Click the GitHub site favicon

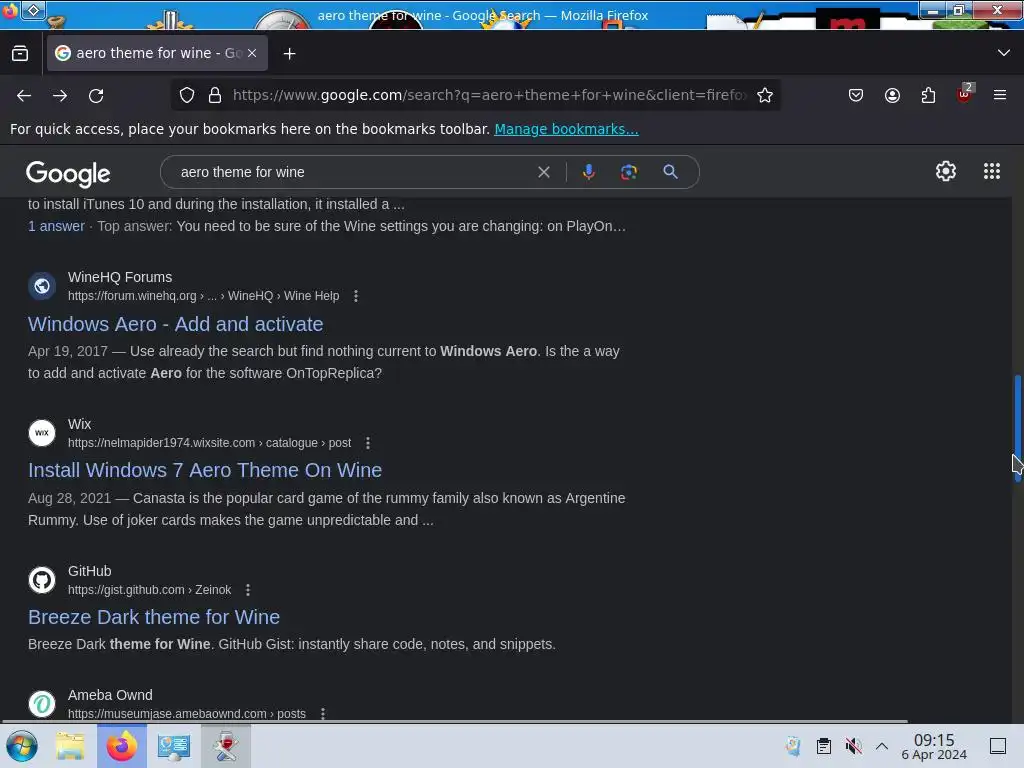click(42, 580)
